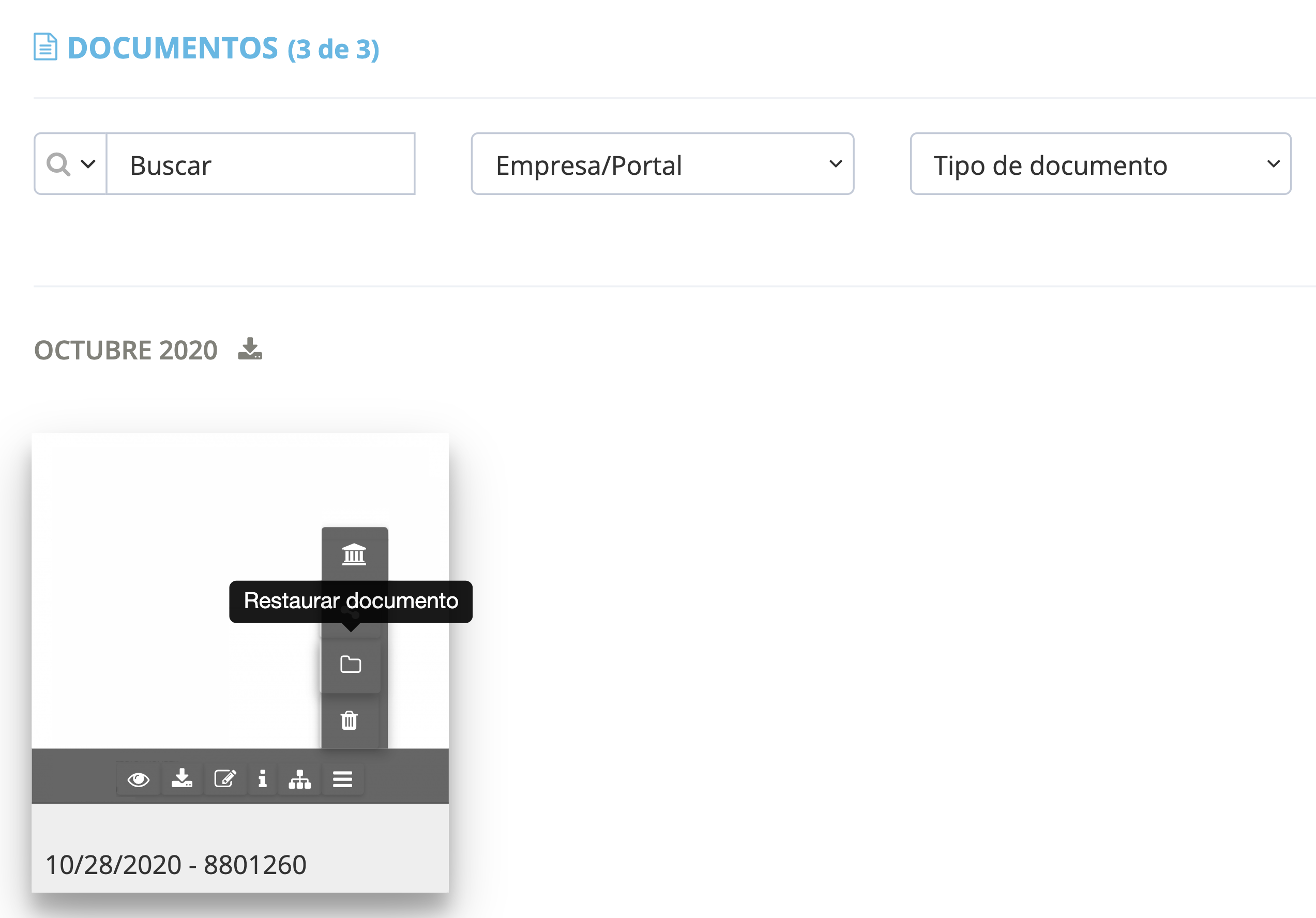View document with the eye icon
Viewport: 1316px width, 918px height.
point(138,779)
